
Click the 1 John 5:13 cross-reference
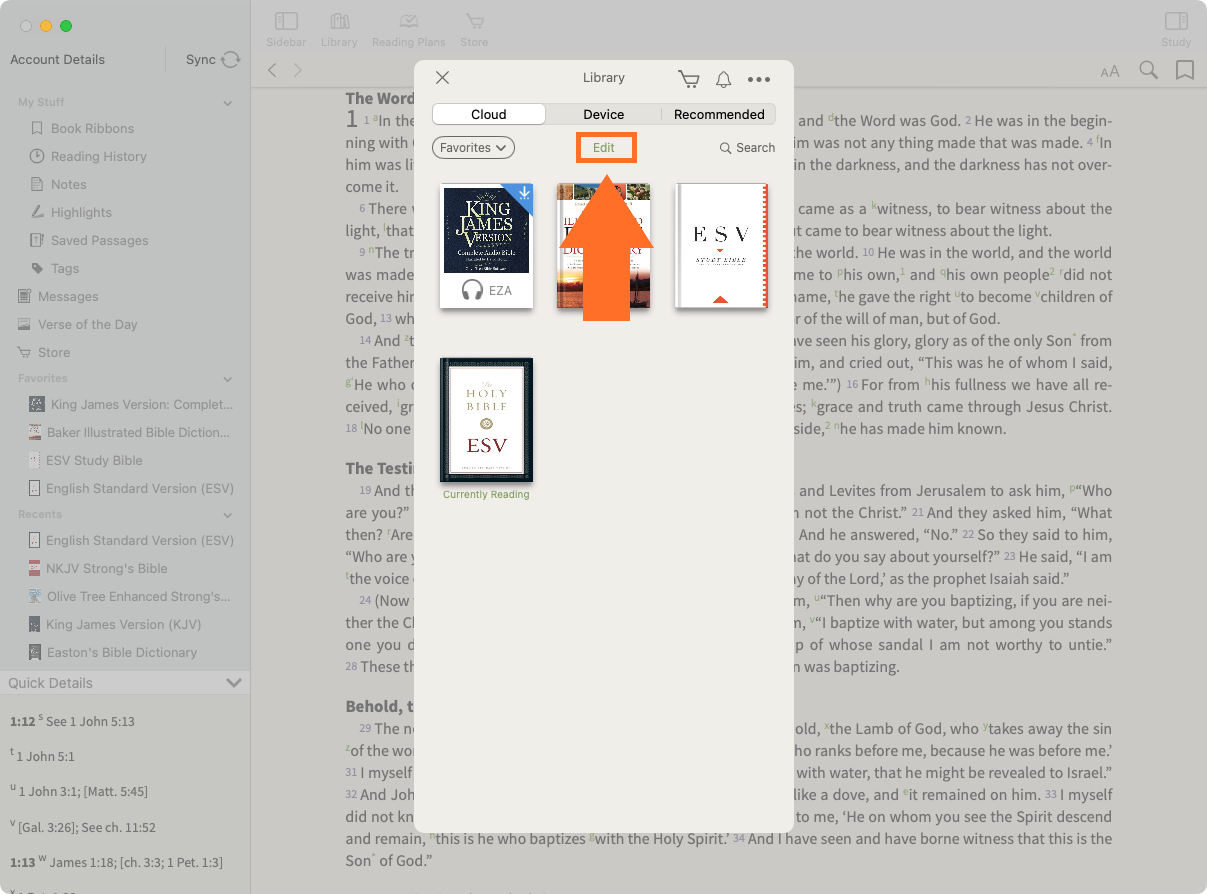point(90,721)
